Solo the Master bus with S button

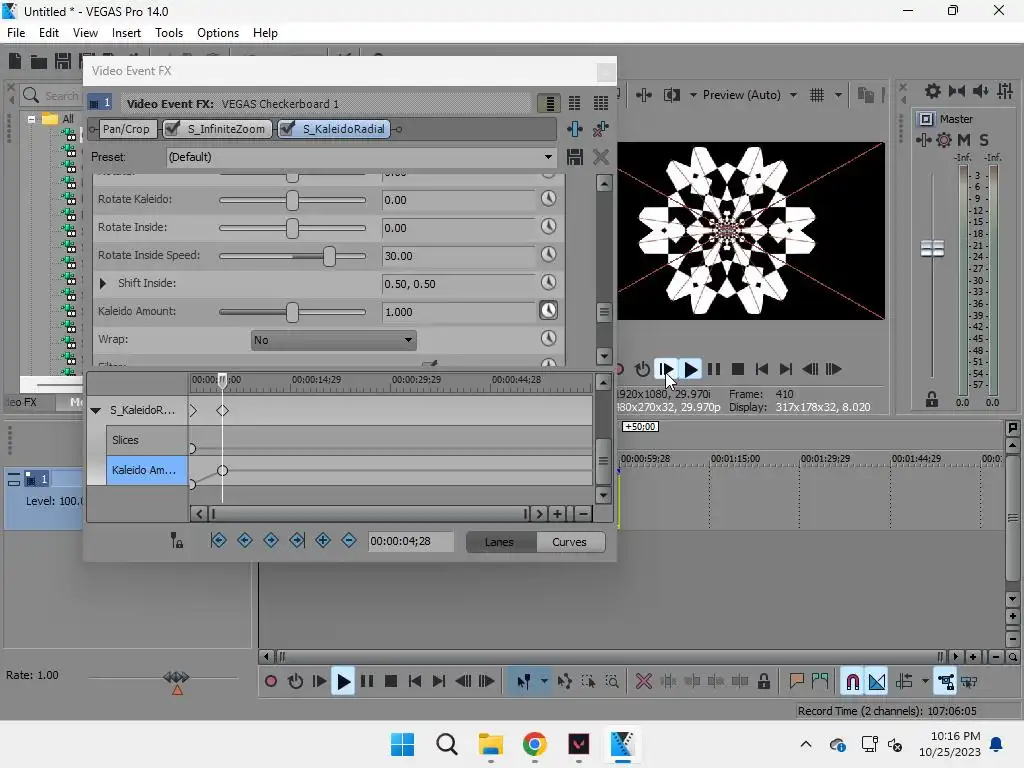(x=984, y=140)
